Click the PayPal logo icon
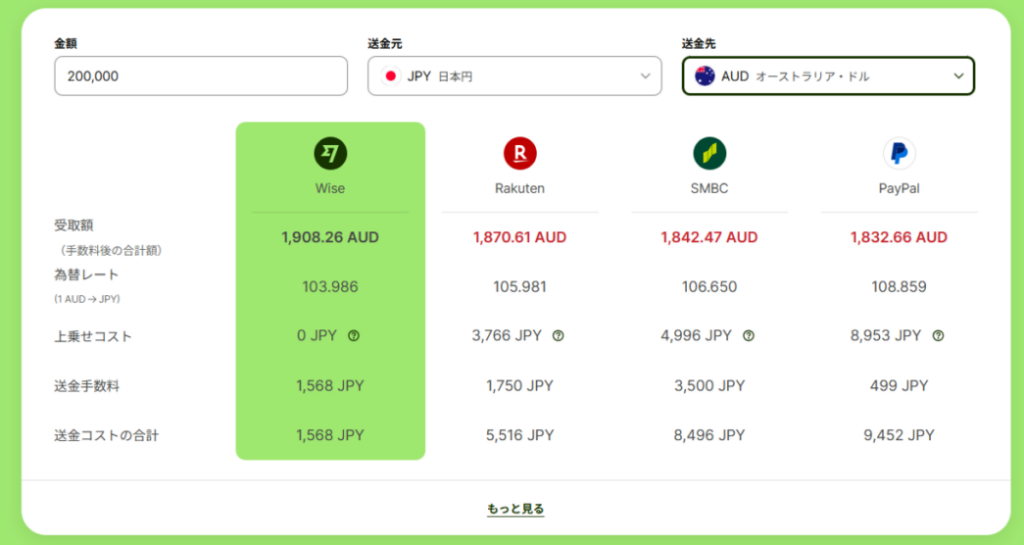Screen dimensions: 1024x545 click(x=899, y=153)
